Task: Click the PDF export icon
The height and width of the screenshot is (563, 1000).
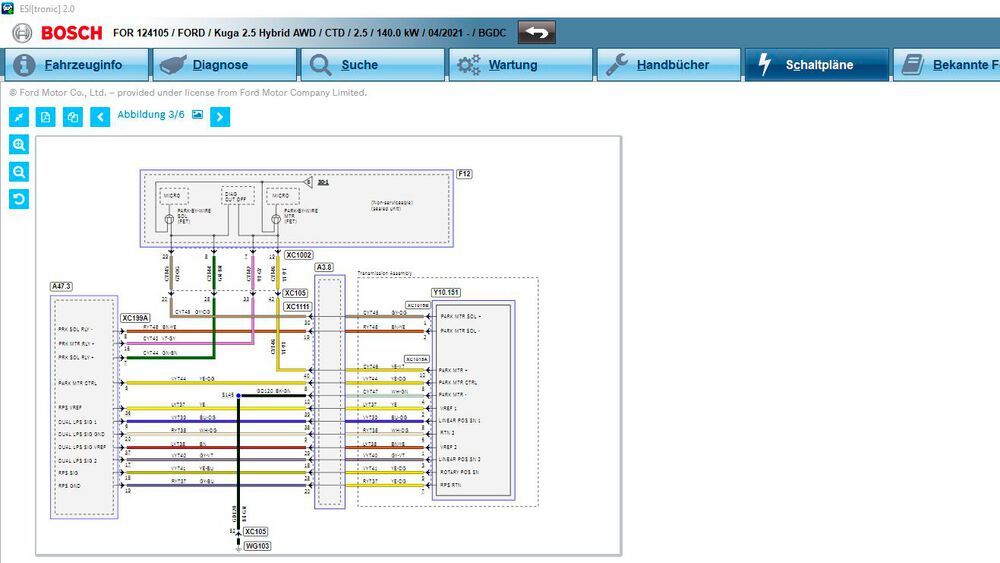Action: pyautogui.click(x=45, y=117)
